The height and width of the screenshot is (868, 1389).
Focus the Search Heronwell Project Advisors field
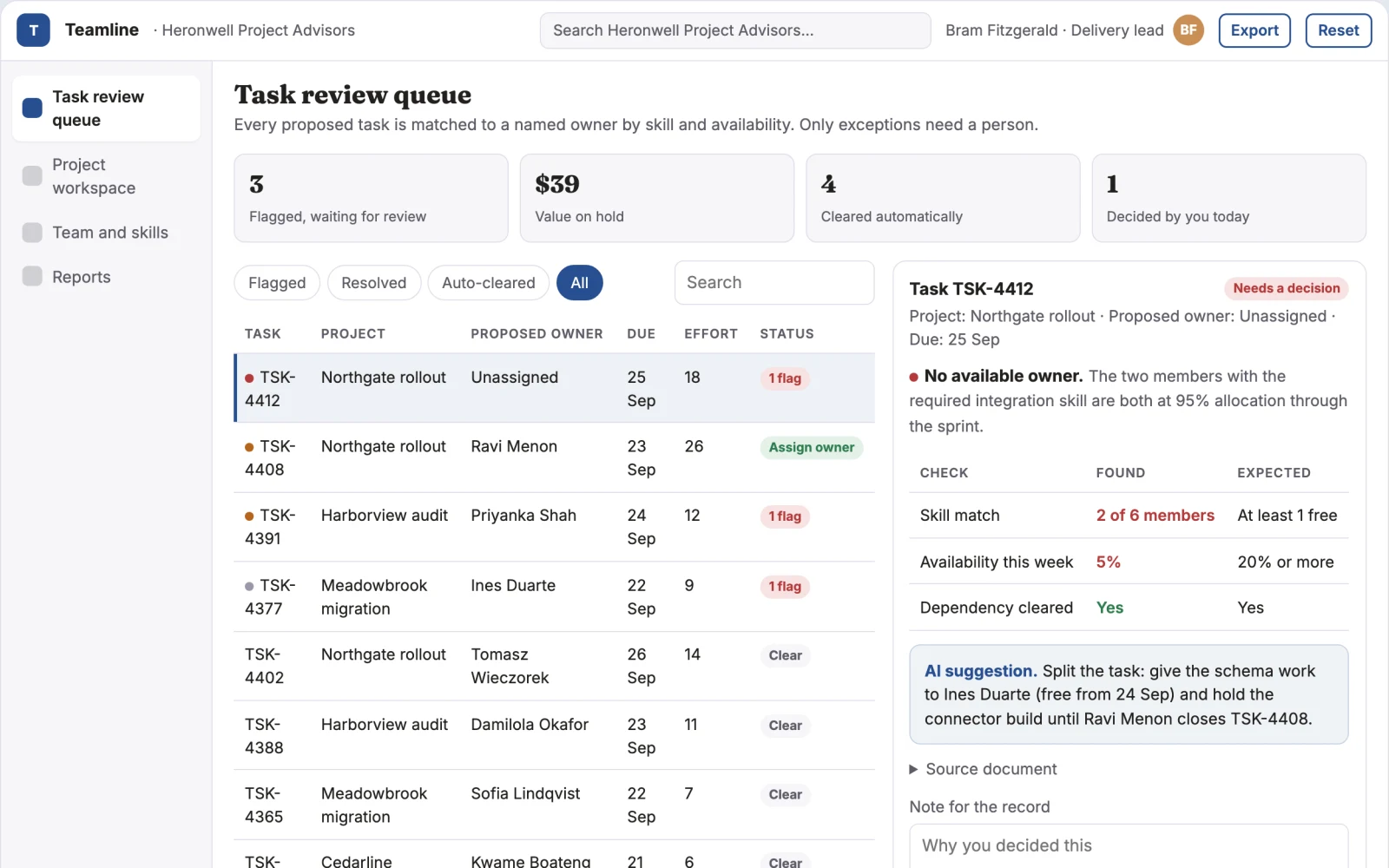(735, 30)
